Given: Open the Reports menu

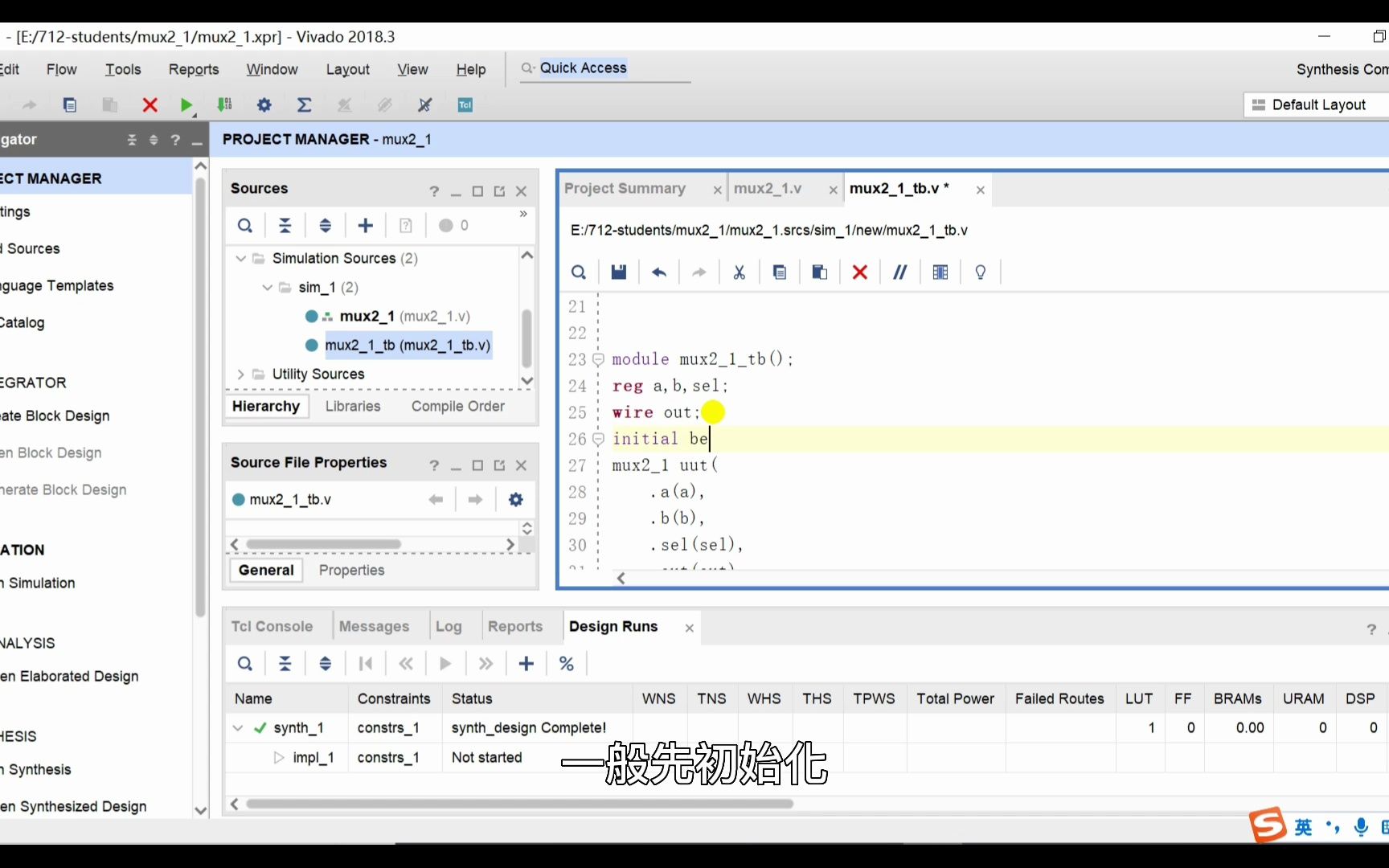Looking at the screenshot, I should (194, 69).
